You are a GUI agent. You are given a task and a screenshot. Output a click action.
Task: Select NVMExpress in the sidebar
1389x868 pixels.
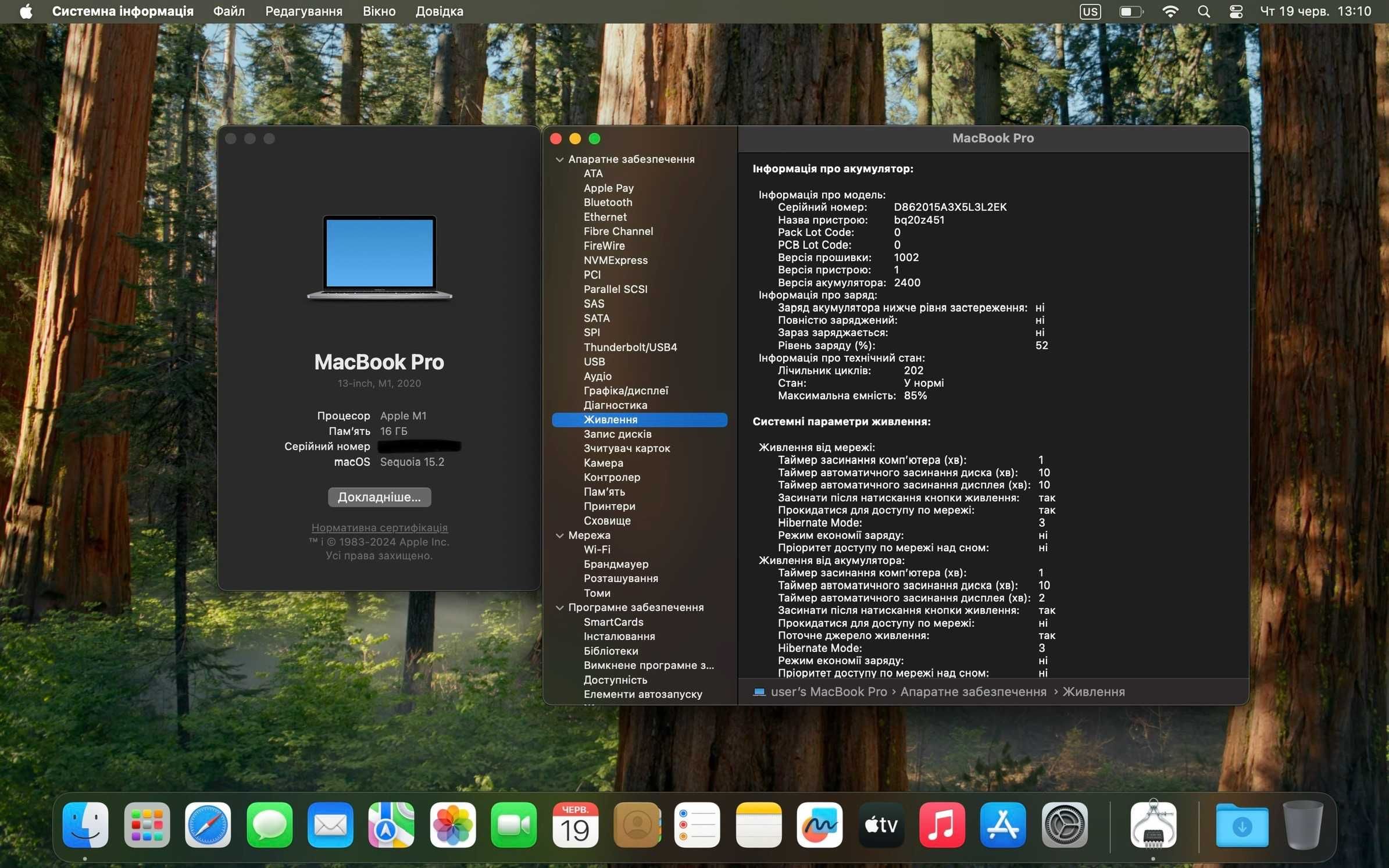pyautogui.click(x=616, y=260)
